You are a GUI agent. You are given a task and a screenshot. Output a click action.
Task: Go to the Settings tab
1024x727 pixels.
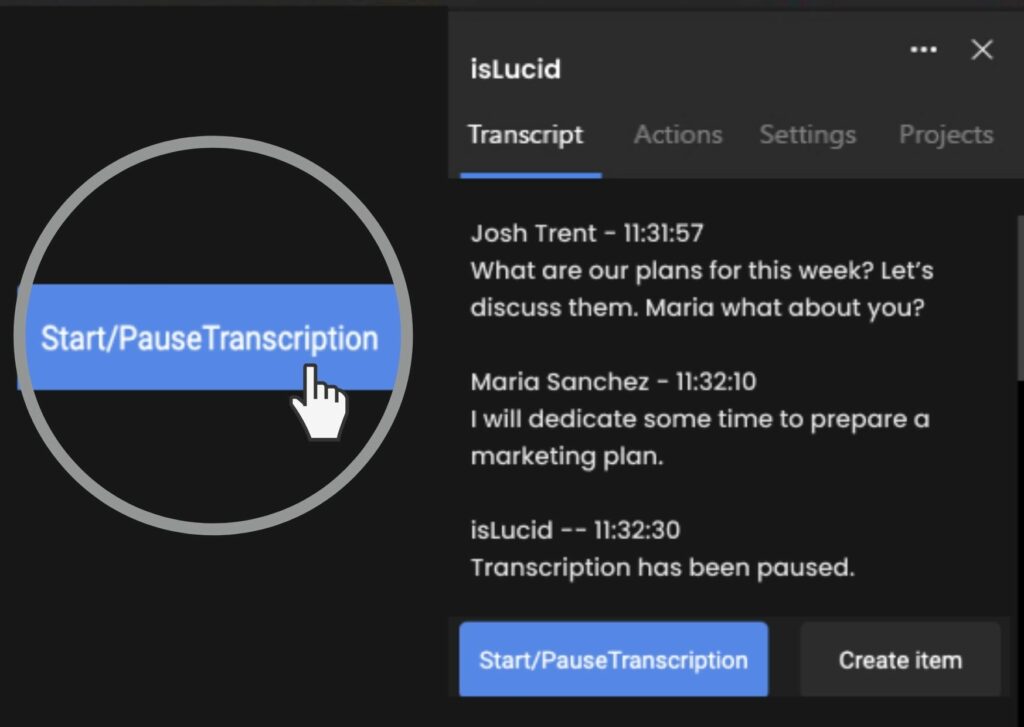[x=807, y=135]
